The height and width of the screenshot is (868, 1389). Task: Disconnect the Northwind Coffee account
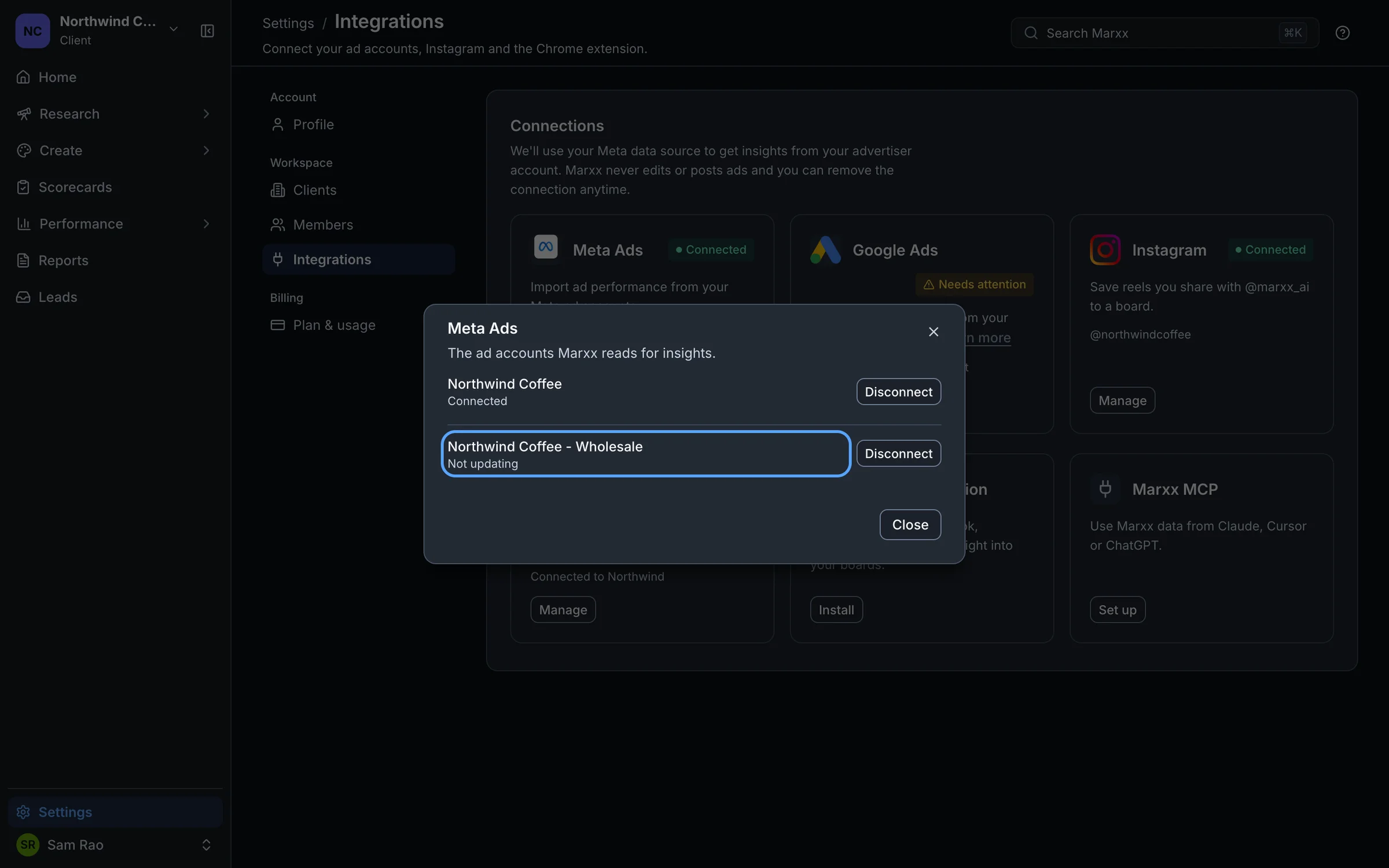(898, 392)
